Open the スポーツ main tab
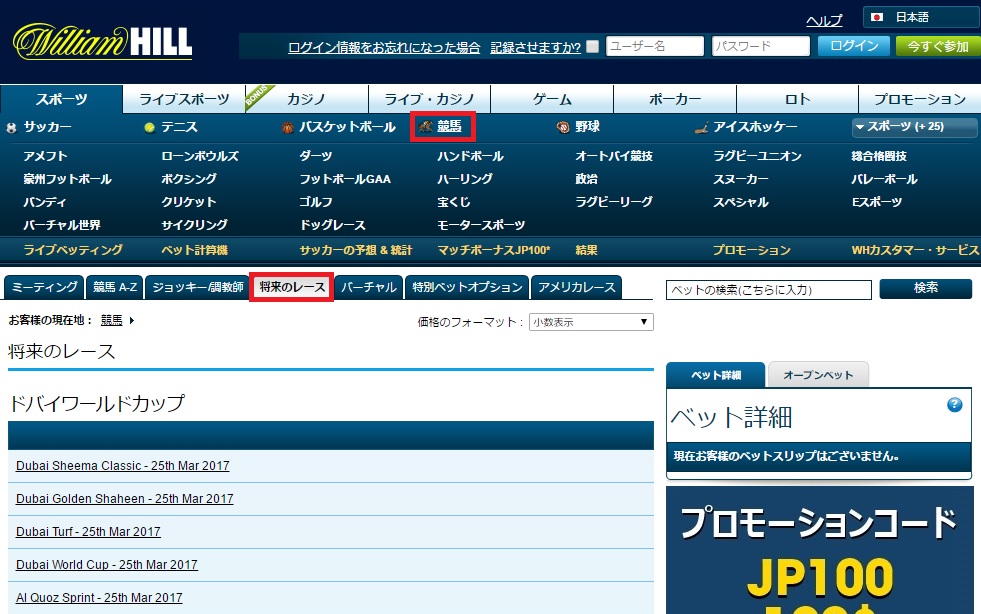The width and height of the screenshot is (981, 614). point(61,99)
